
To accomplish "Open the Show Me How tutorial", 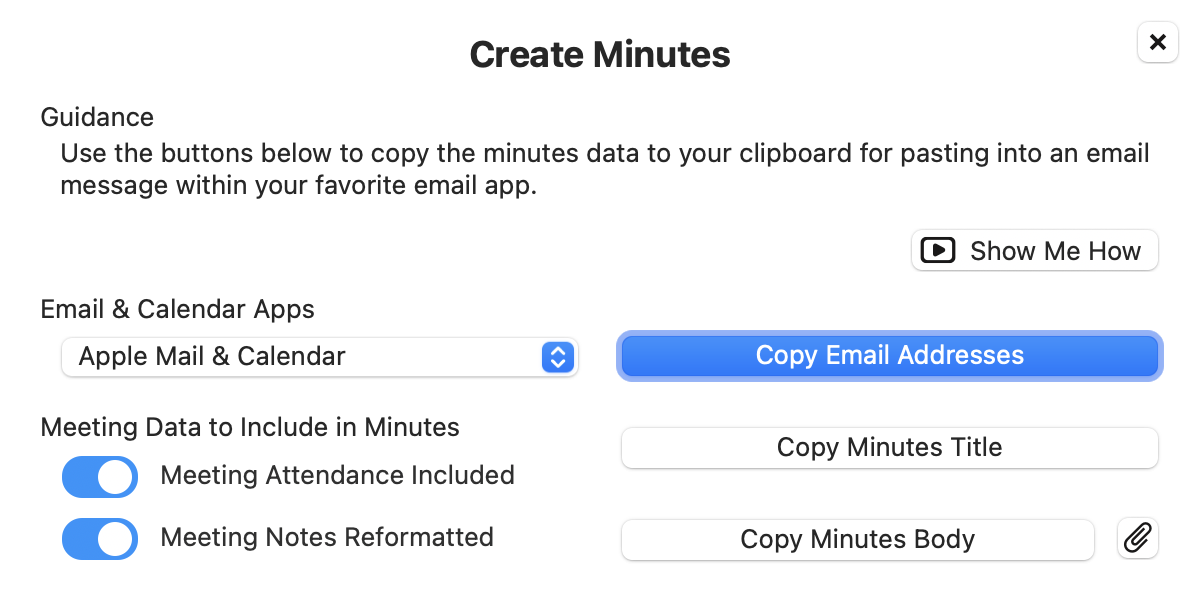I will coord(1035,250).
